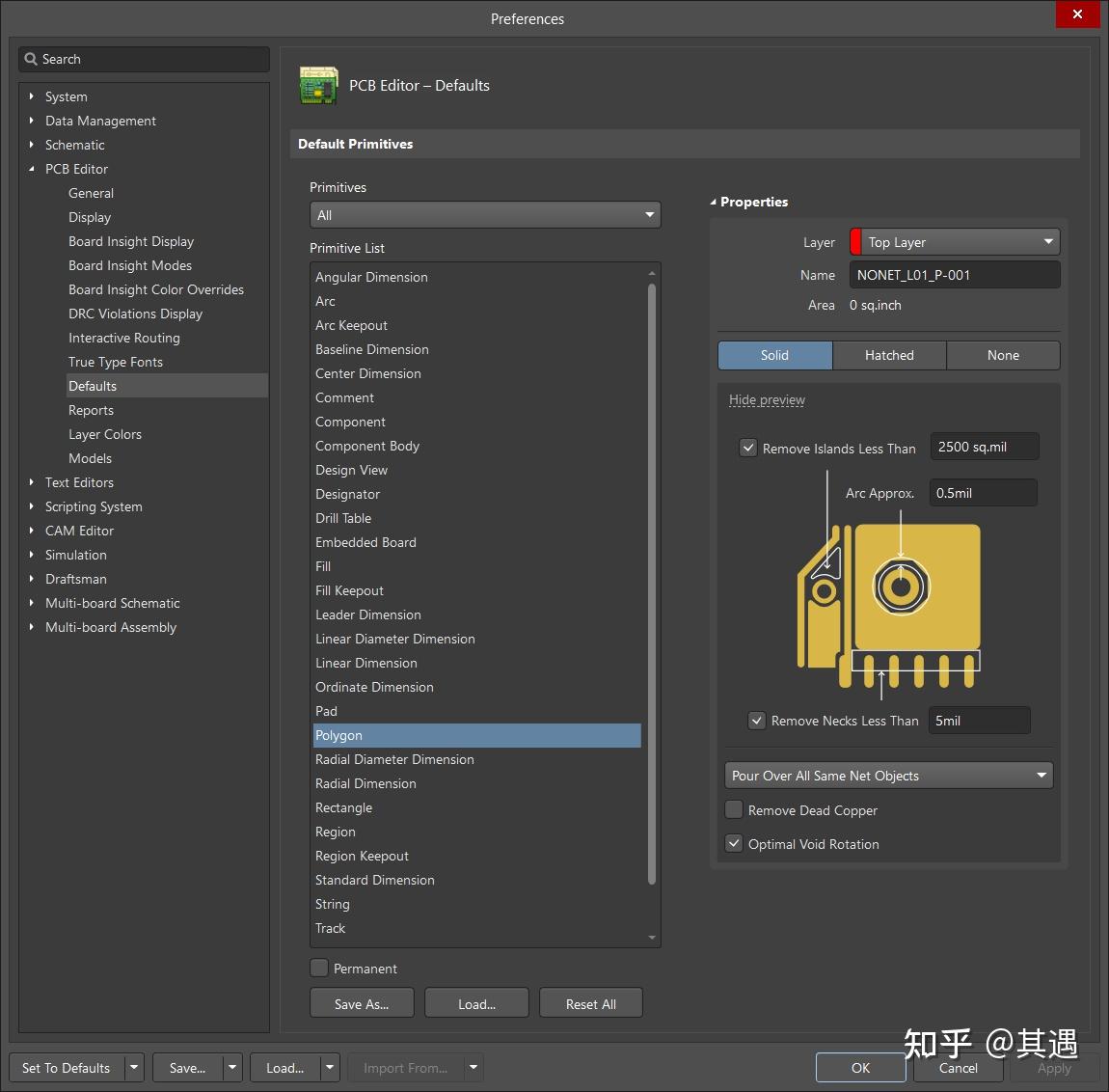Click the 5mil neck width field

[979, 721]
